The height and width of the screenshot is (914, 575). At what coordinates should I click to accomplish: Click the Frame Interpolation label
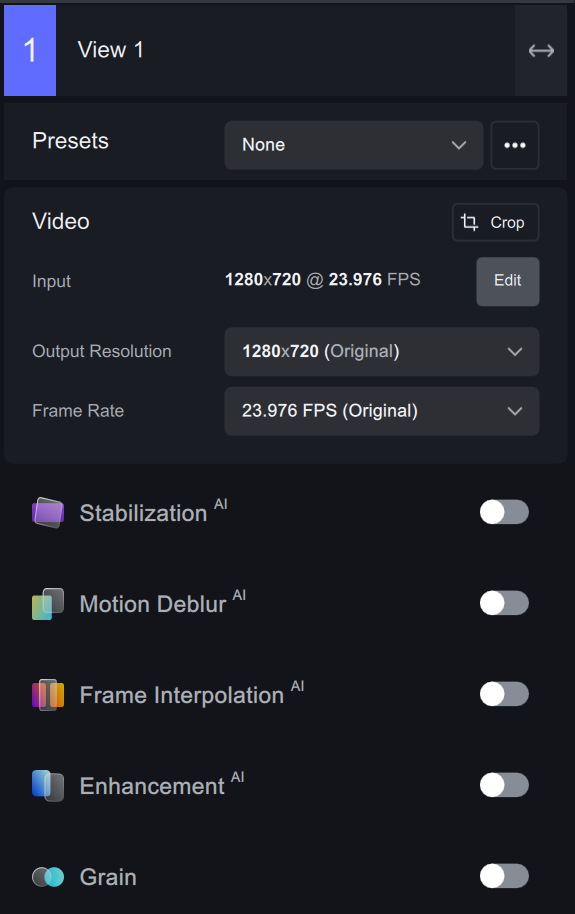tap(181, 695)
